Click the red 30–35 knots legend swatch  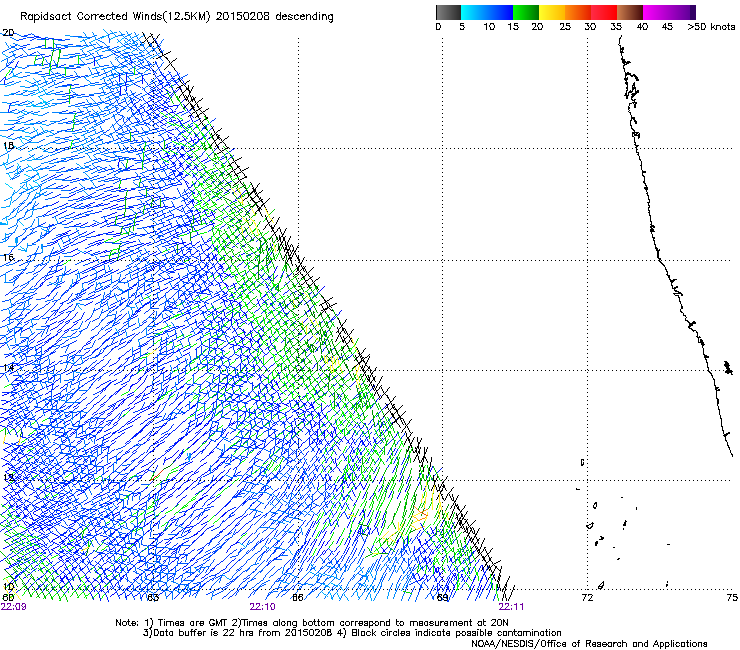[604, 12]
